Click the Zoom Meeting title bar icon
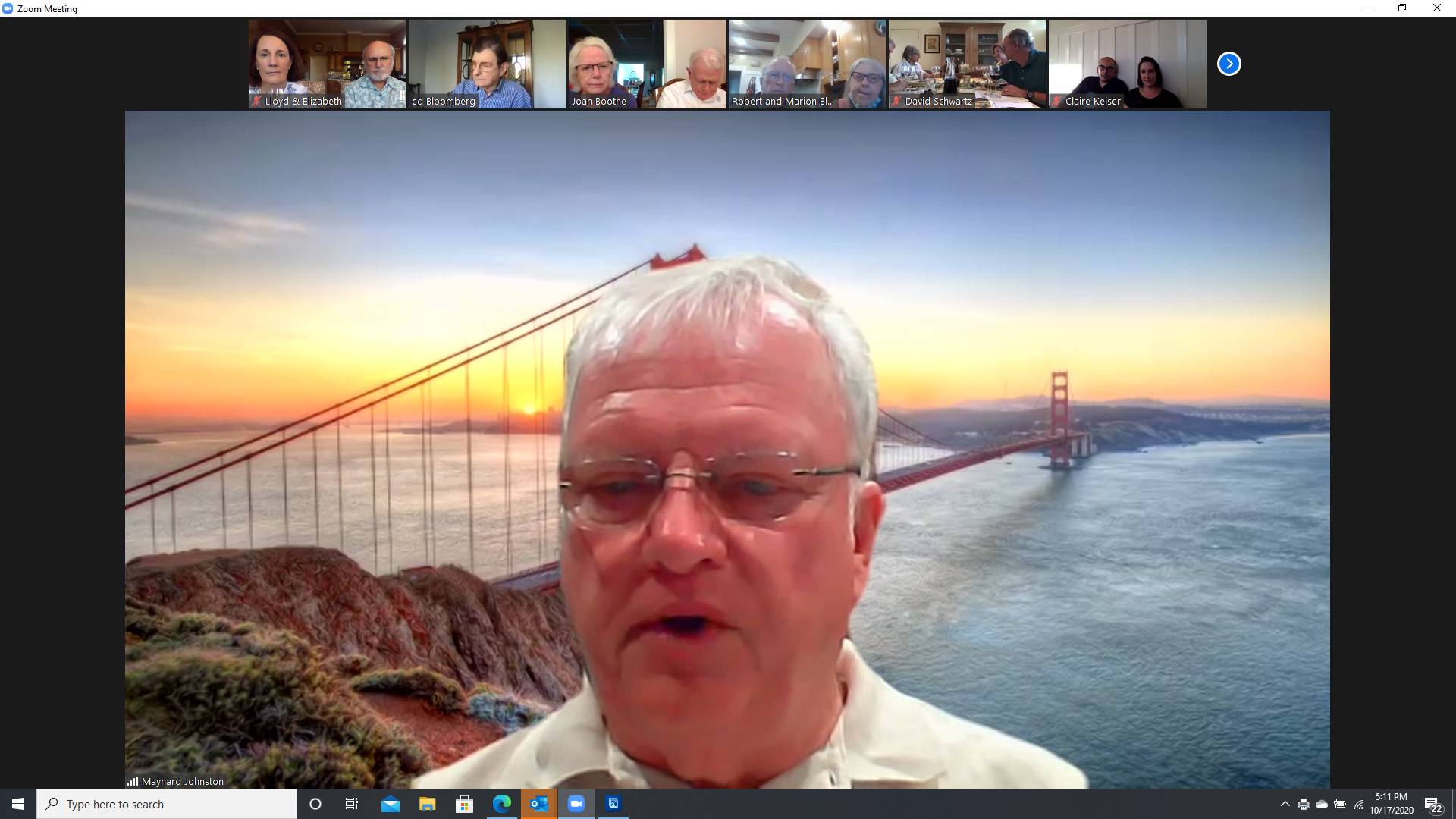Image resolution: width=1456 pixels, height=819 pixels. click(x=8, y=8)
